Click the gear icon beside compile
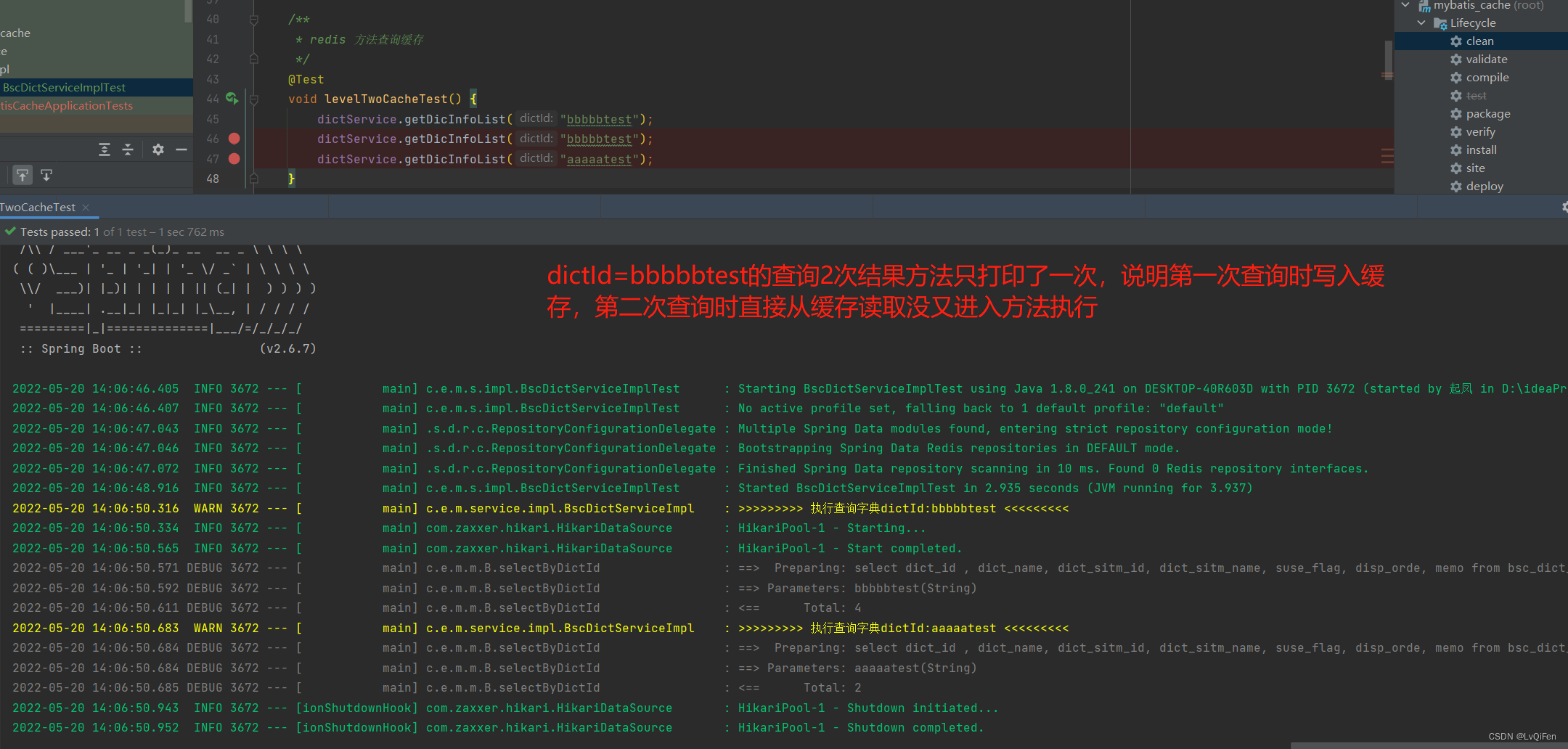The width and height of the screenshot is (1568, 749). pos(1456,78)
